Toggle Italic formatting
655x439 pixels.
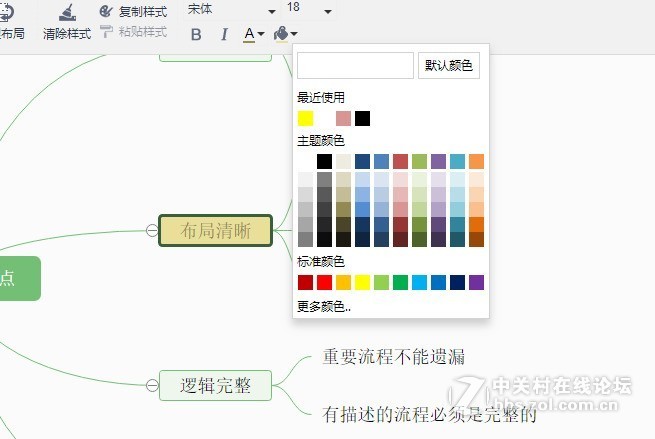coord(224,34)
